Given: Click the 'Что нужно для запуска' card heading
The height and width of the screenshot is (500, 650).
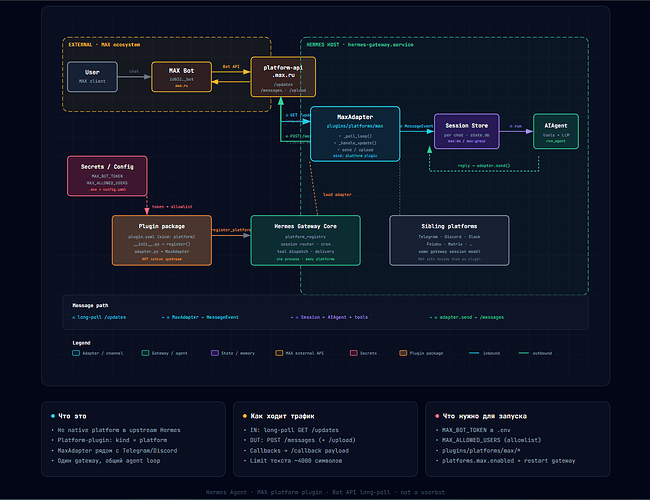Looking at the screenshot, I should (485, 416).
